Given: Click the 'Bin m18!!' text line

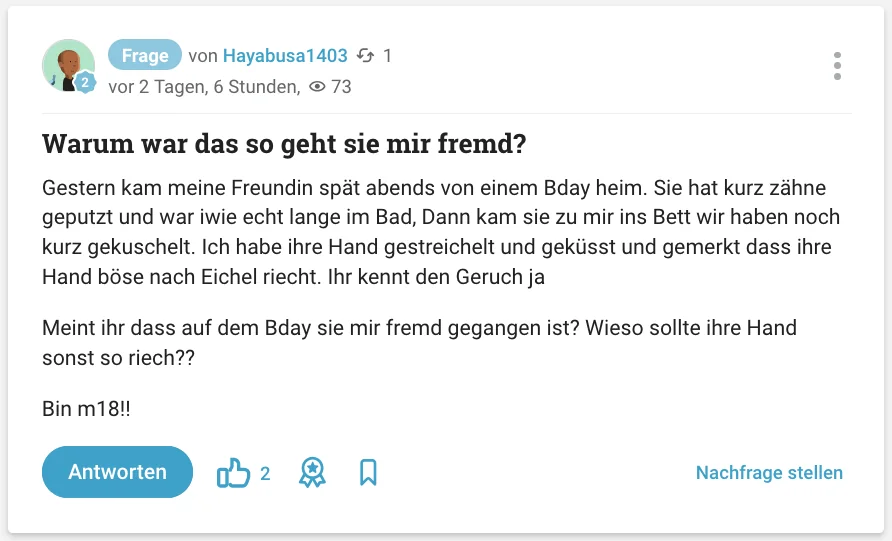Looking at the screenshot, I should pyautogui.click(x=87, y=409).
